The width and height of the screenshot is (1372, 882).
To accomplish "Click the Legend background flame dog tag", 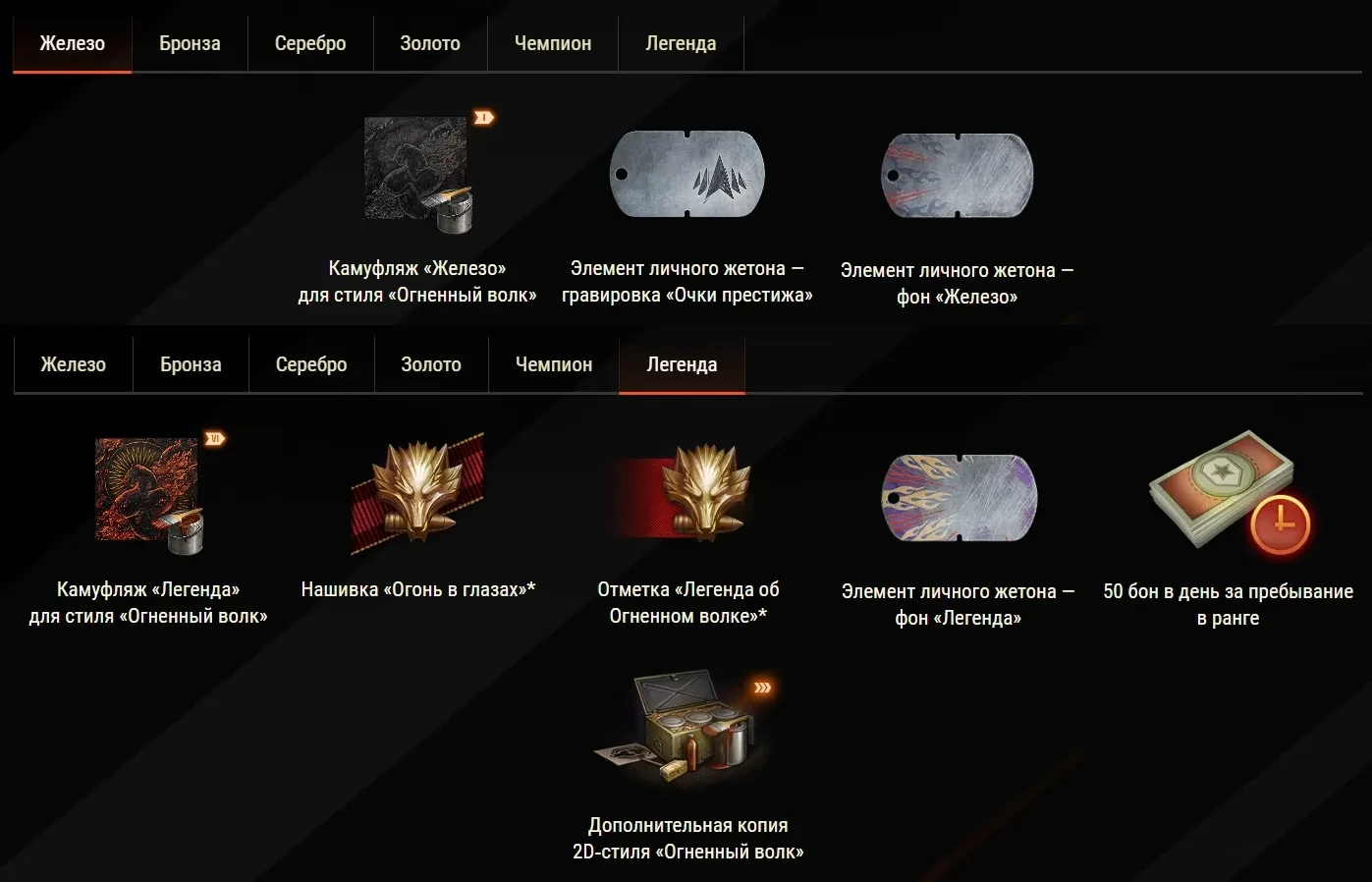I will 960,497.
